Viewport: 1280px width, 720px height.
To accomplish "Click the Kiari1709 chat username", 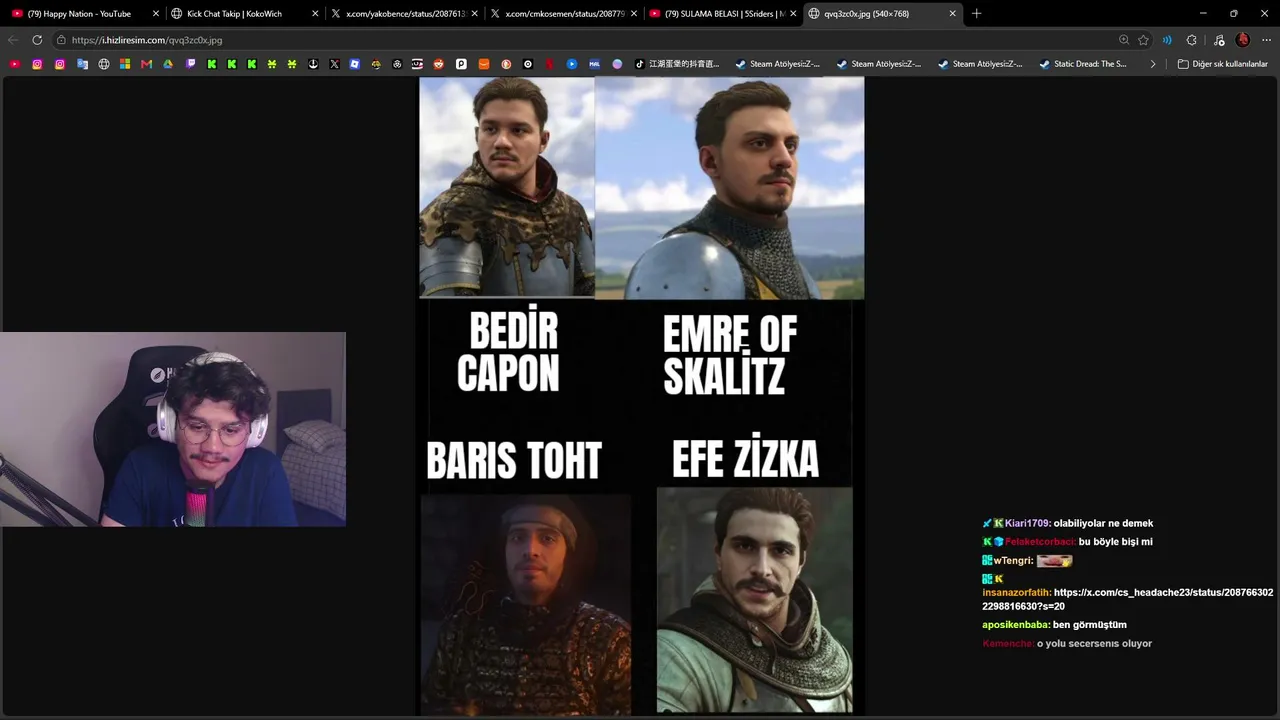I will coord(1027,523).
